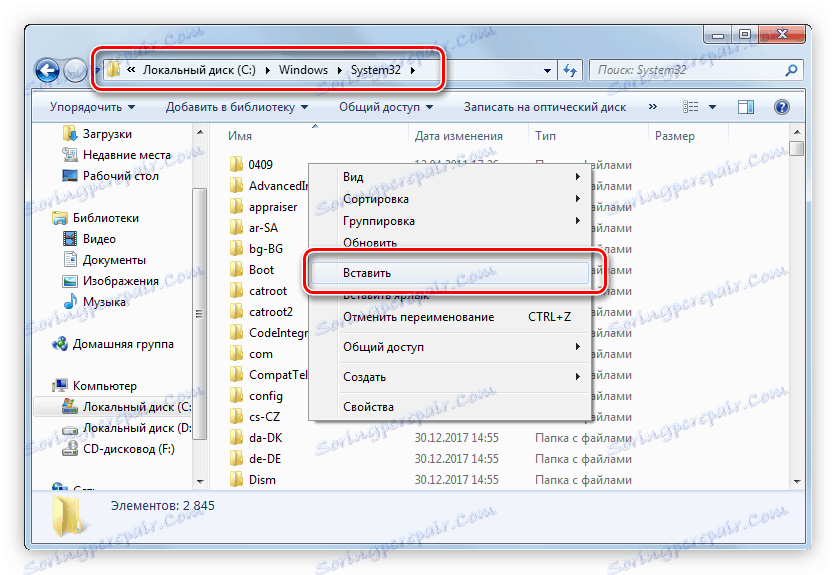Open Общий доступ toolbar dropdown
The width and height of the screenshot is (837, 575).
[386, 107]
